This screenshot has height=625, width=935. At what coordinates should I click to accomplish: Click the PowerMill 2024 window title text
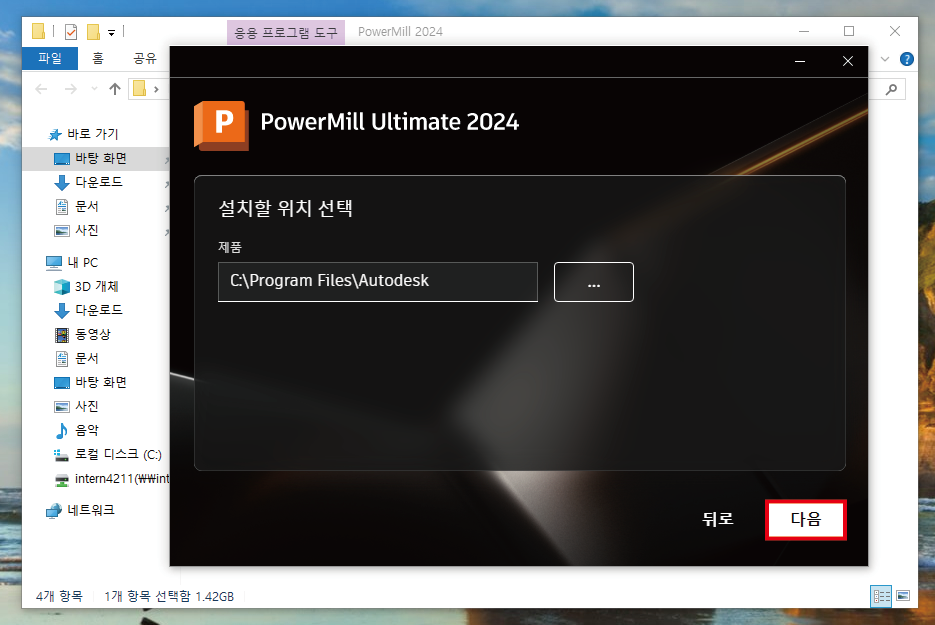tap(400, 32)
